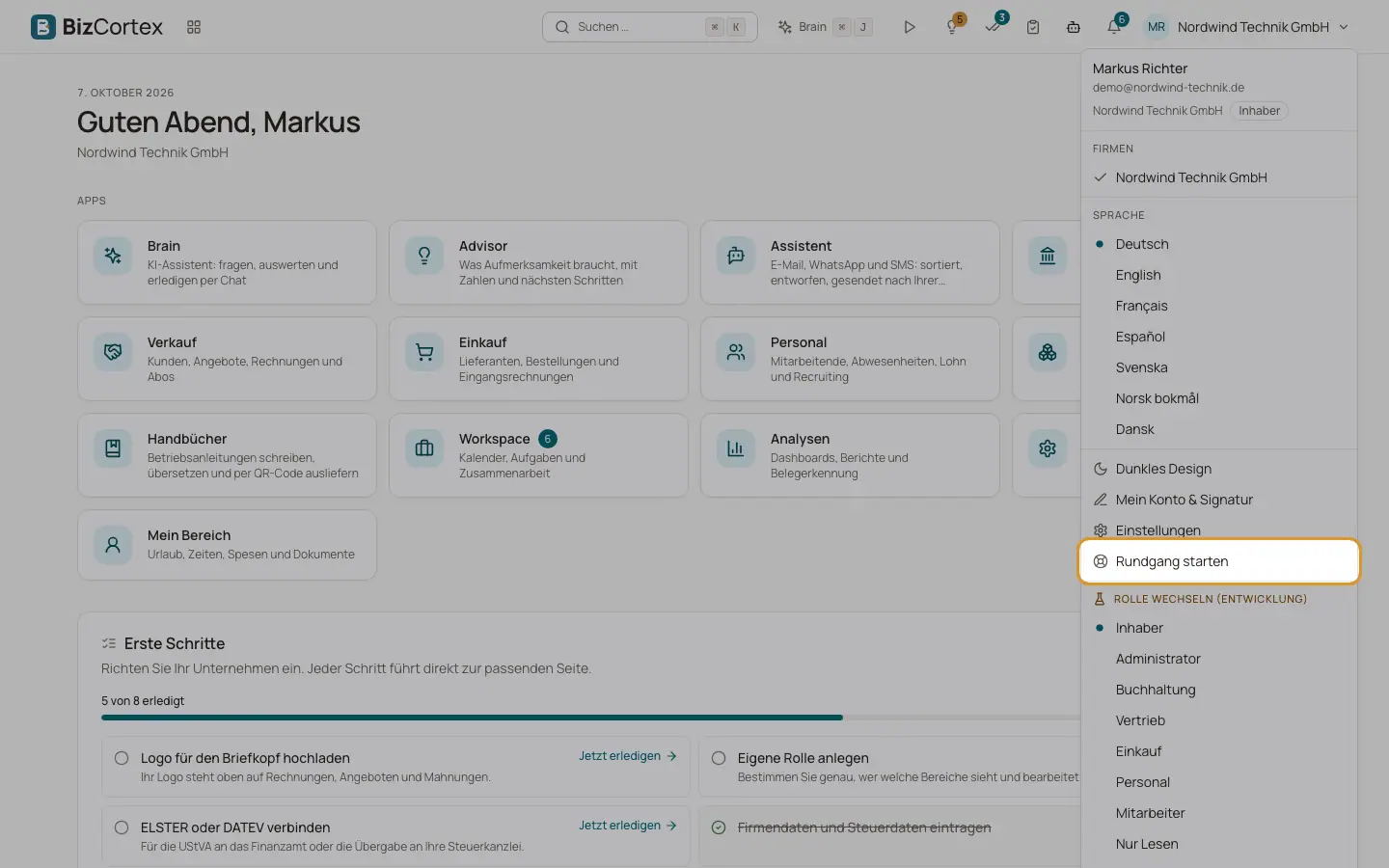The height and width of the screenshot is (868, 1389).
Task: Click the clipboard check icon in top bar
Action: pyautogui.click(x=1033, y=27)
